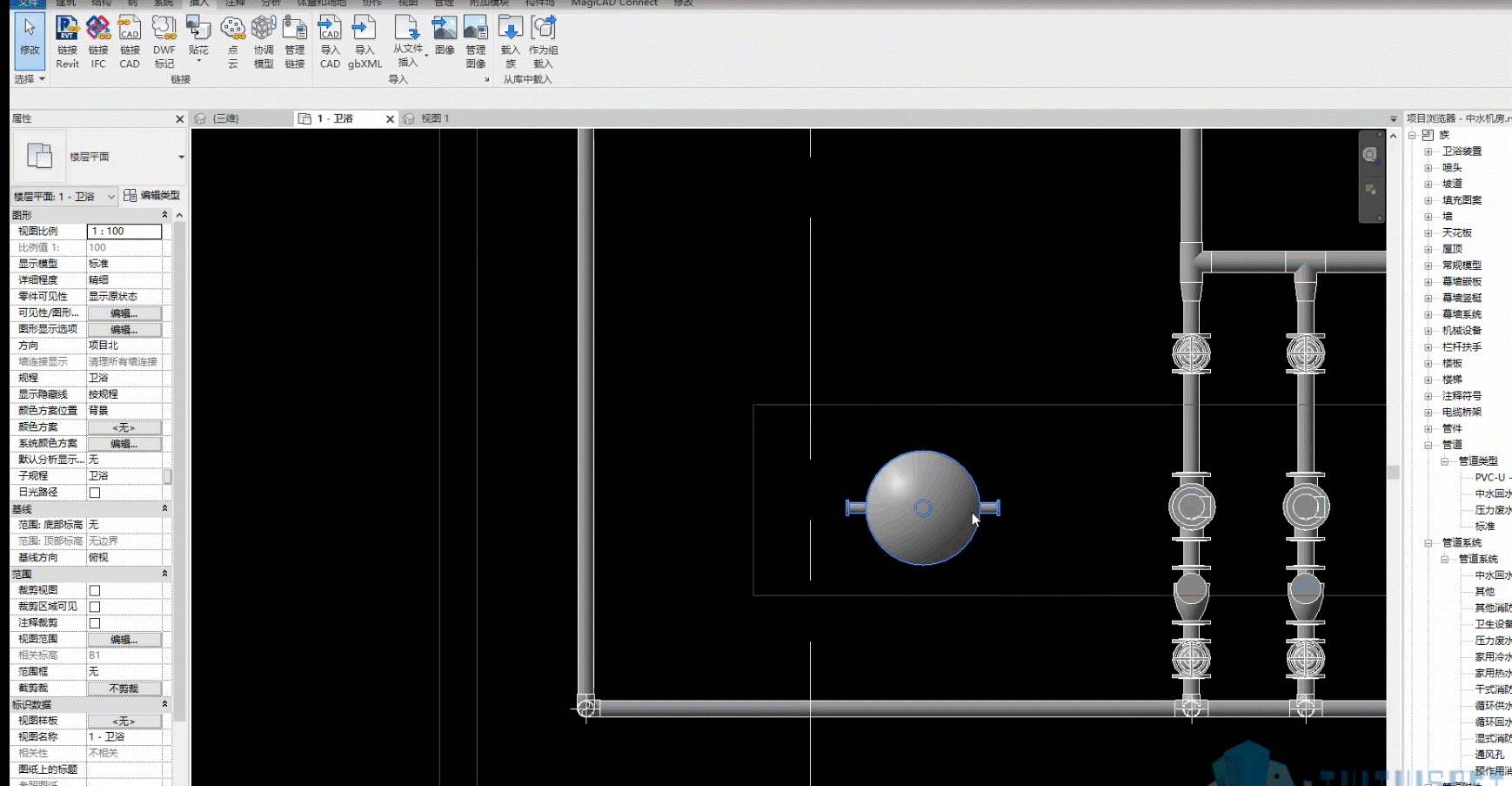Open the 协调模型 tool
The width and height of the screenshot is (1512, 786).
[x=264, y=42]
